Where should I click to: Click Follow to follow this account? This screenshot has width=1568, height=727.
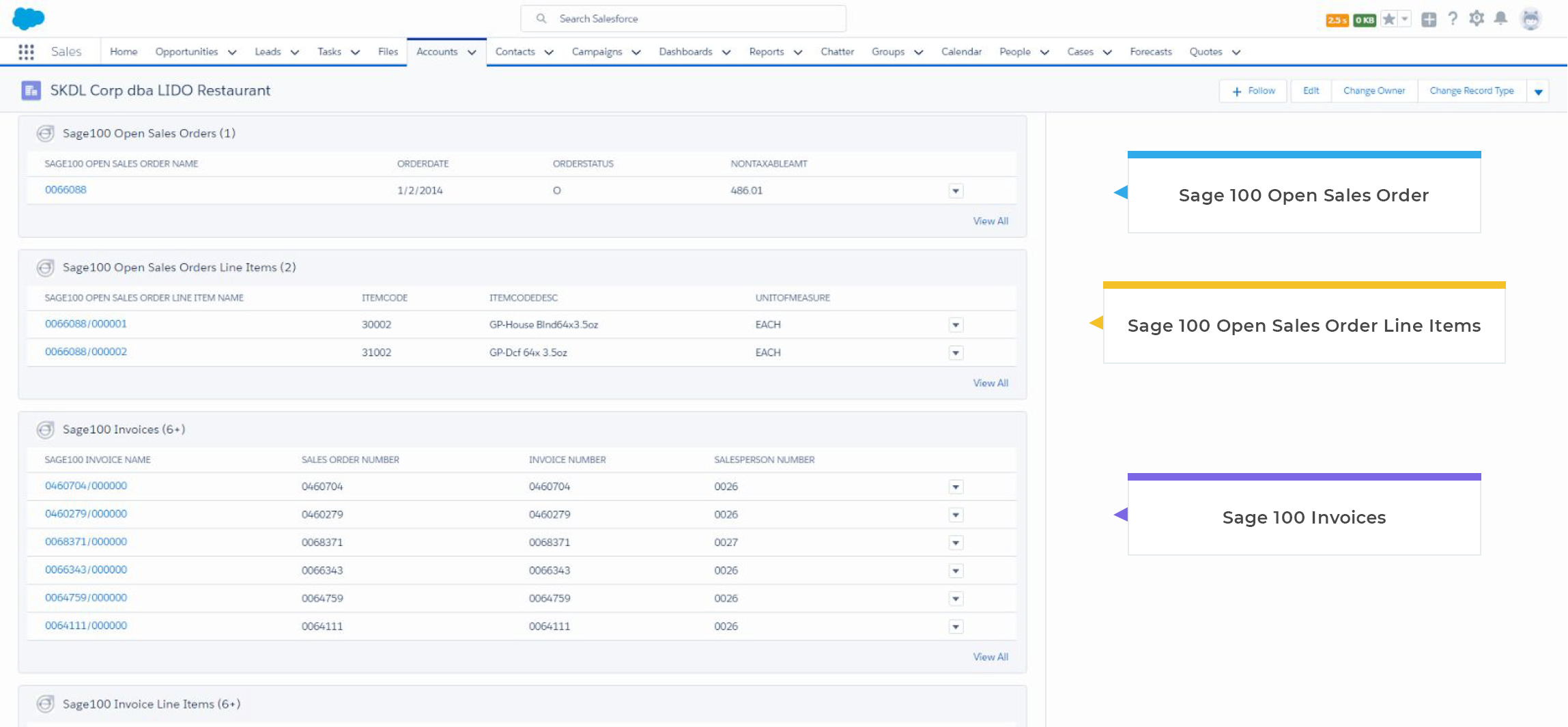point(1253,90)
